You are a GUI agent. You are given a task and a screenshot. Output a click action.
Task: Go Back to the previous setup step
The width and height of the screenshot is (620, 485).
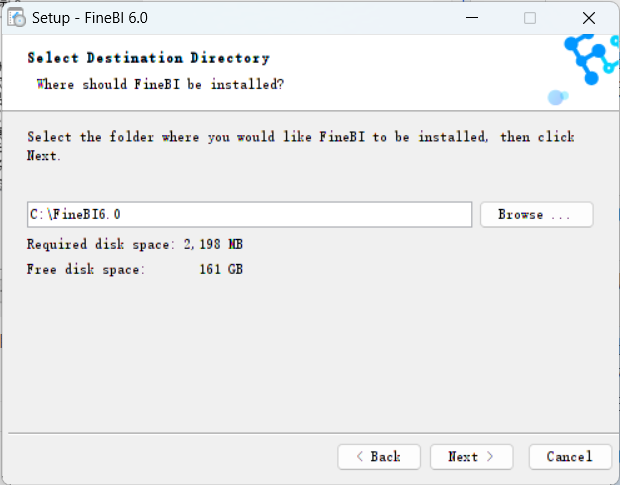pos(379,457)
